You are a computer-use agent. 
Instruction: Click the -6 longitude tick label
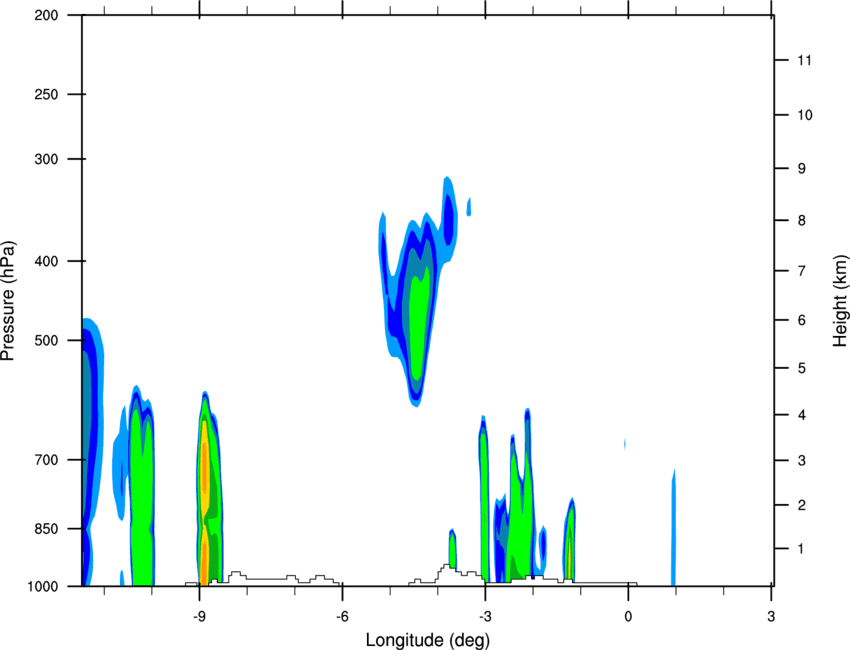(x=342, y=616)
